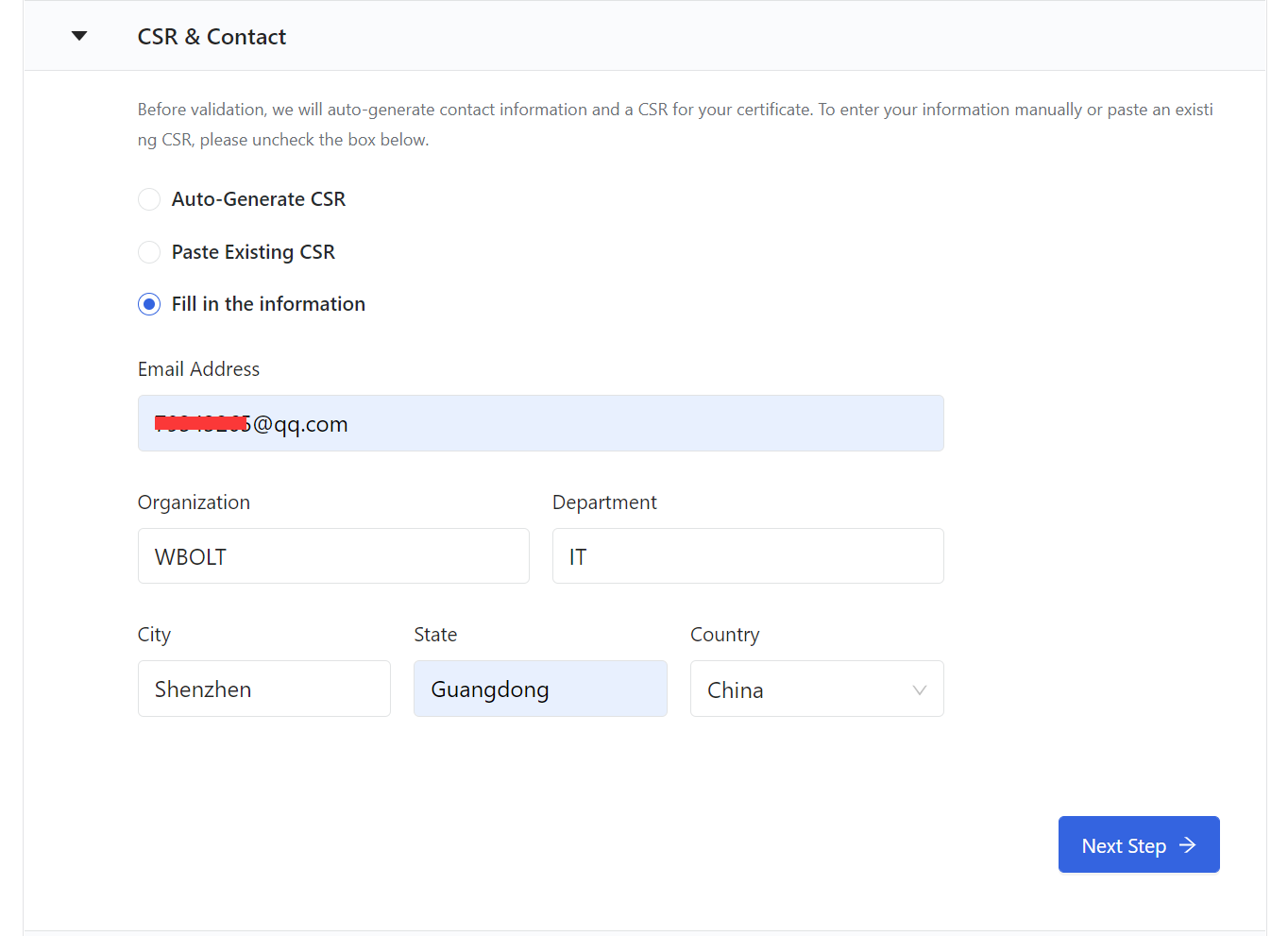Click the right arrow icon on Next Step
The height and width of the screenshot is (936, 1288).
1188,845
